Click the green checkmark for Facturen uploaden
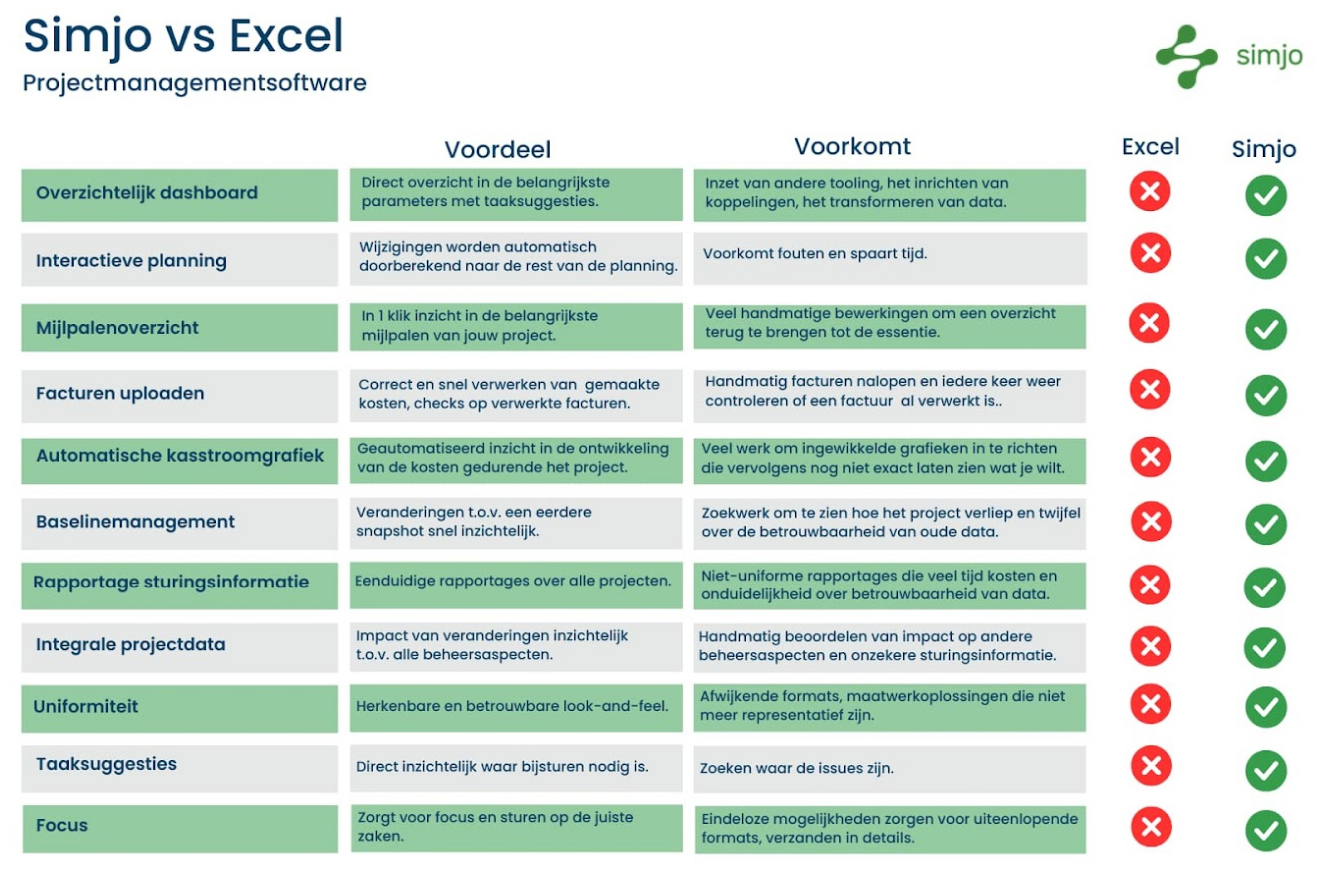The image size is (1340, 880). tap(1265, 395)
